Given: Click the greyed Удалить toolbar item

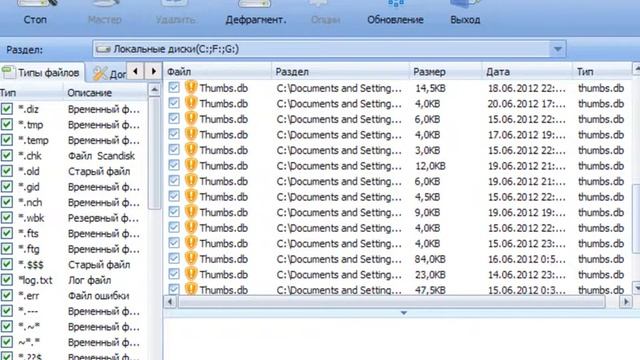Looking at the screenshot, I should (175, 13).
